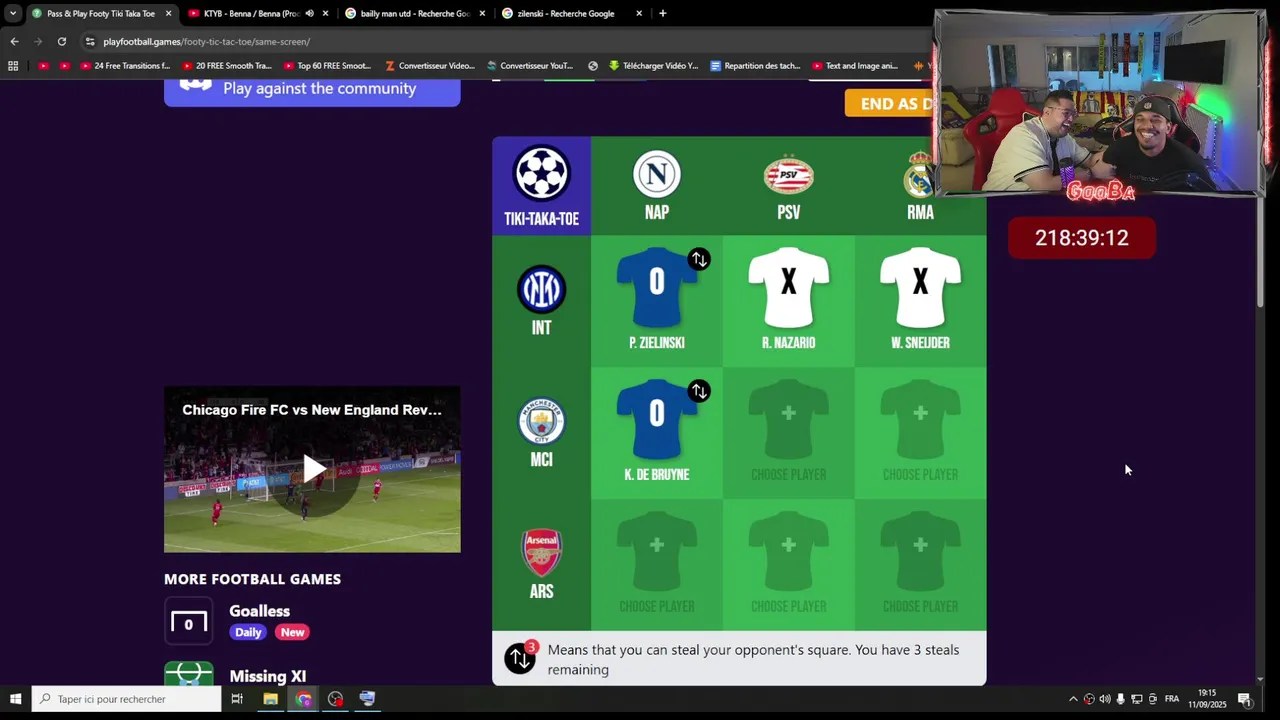The width and height of the screenshot is (1280, 720).
Task: Open the Goalless game icon
Action: (x=188, y=621)
